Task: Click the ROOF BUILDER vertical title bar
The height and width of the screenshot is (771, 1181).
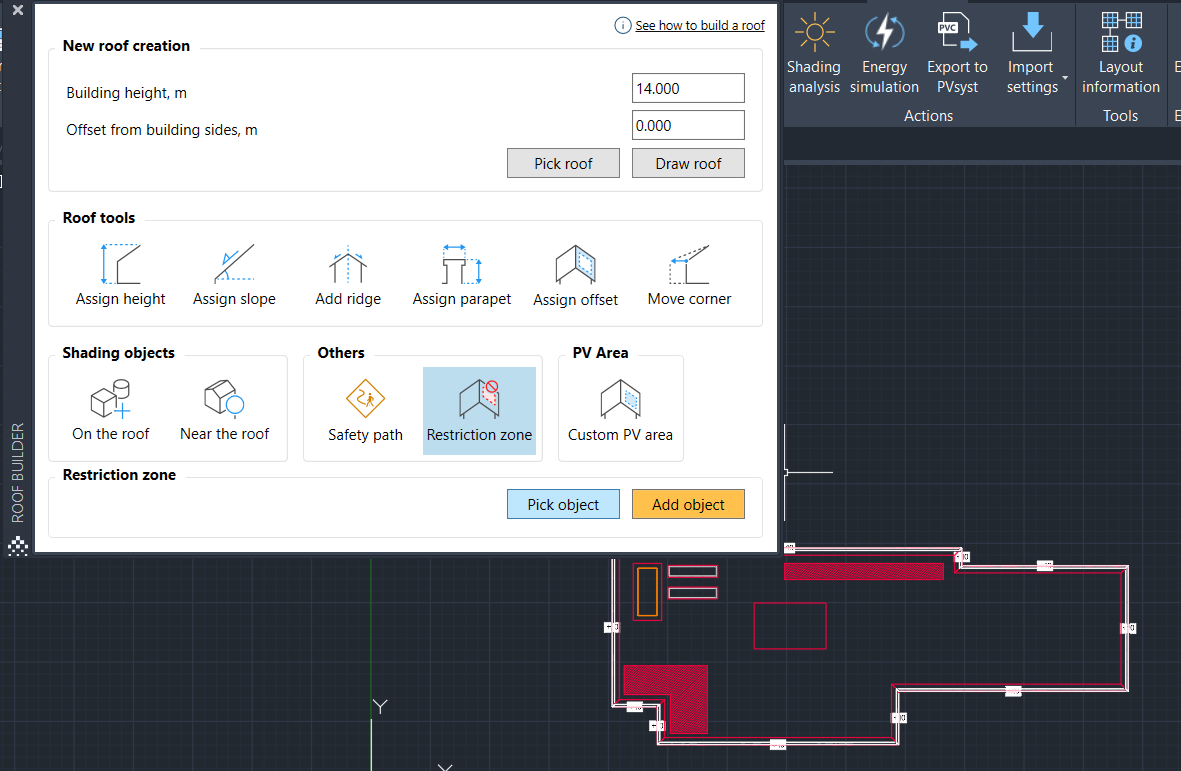Action: [18, 473]
